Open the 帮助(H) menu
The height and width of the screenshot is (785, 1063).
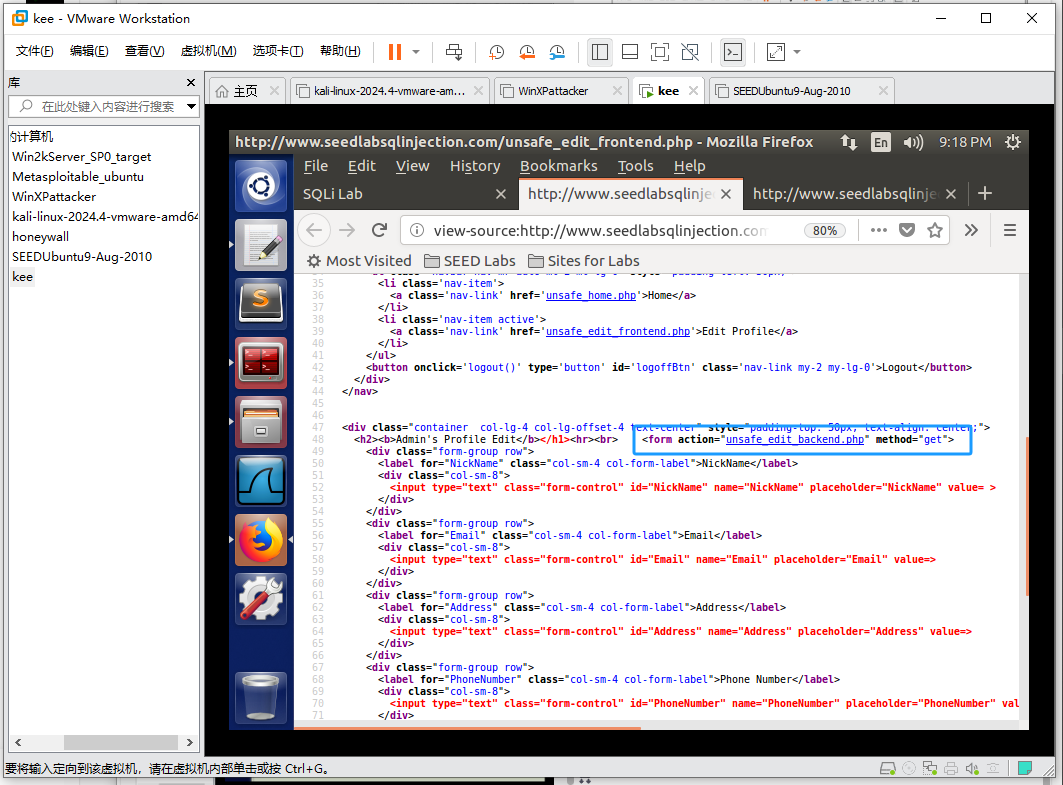[x=340, y=51]
